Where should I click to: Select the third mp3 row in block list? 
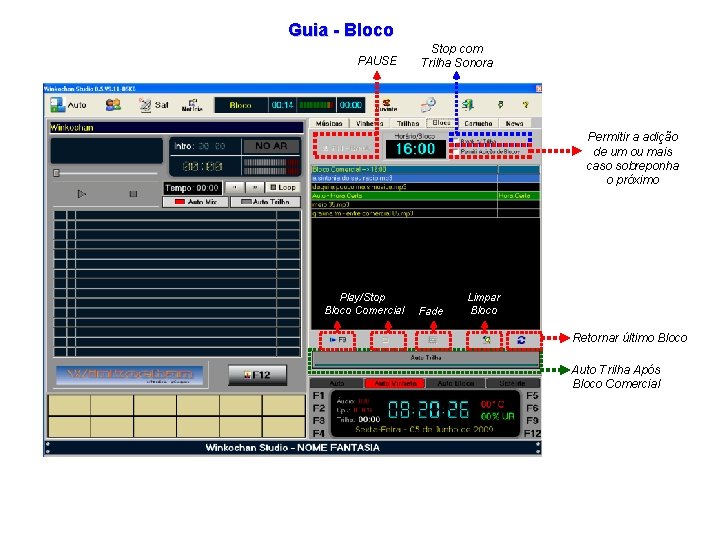[425, 187]
